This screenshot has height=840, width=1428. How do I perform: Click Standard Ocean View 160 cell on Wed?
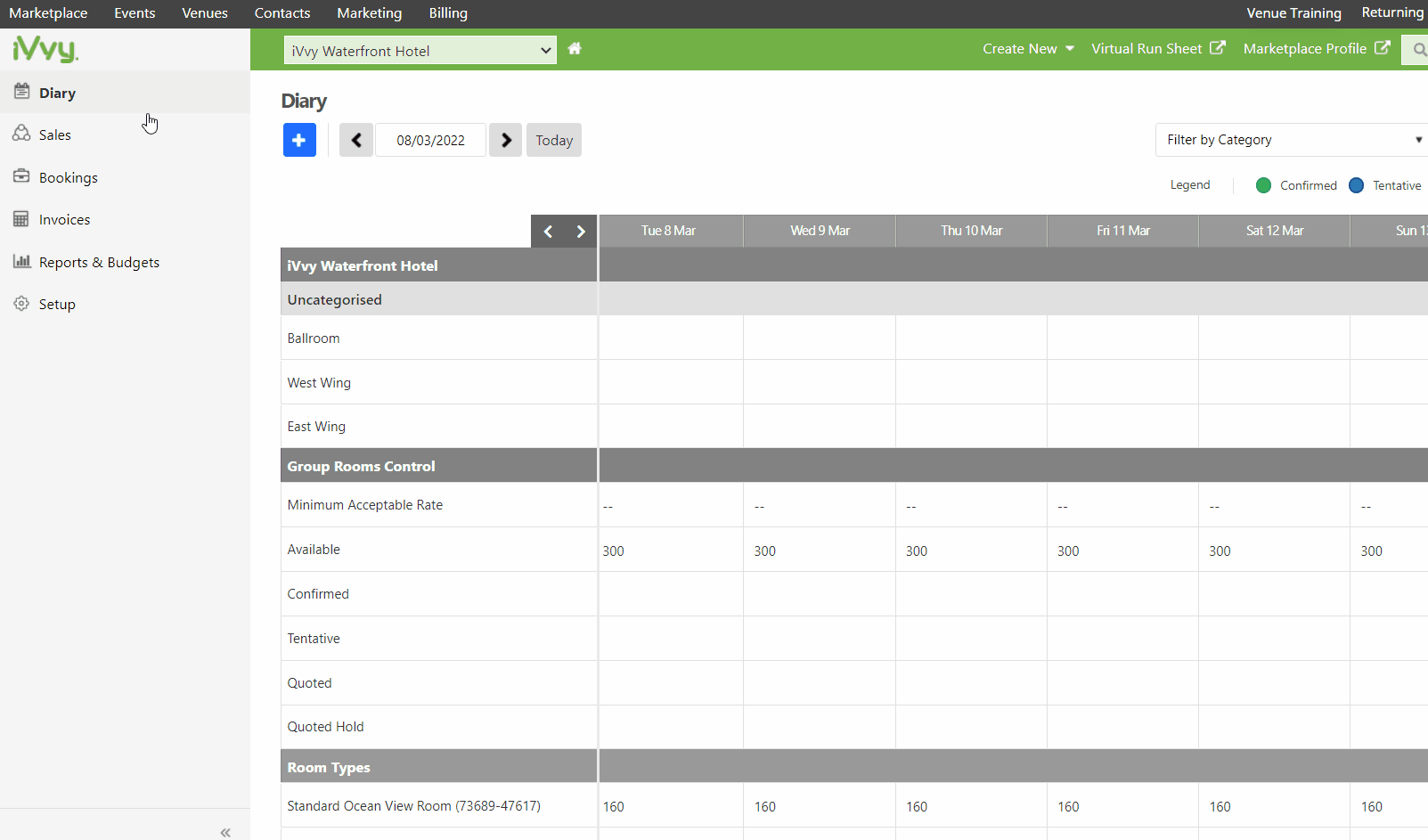(x=820, y=805)
